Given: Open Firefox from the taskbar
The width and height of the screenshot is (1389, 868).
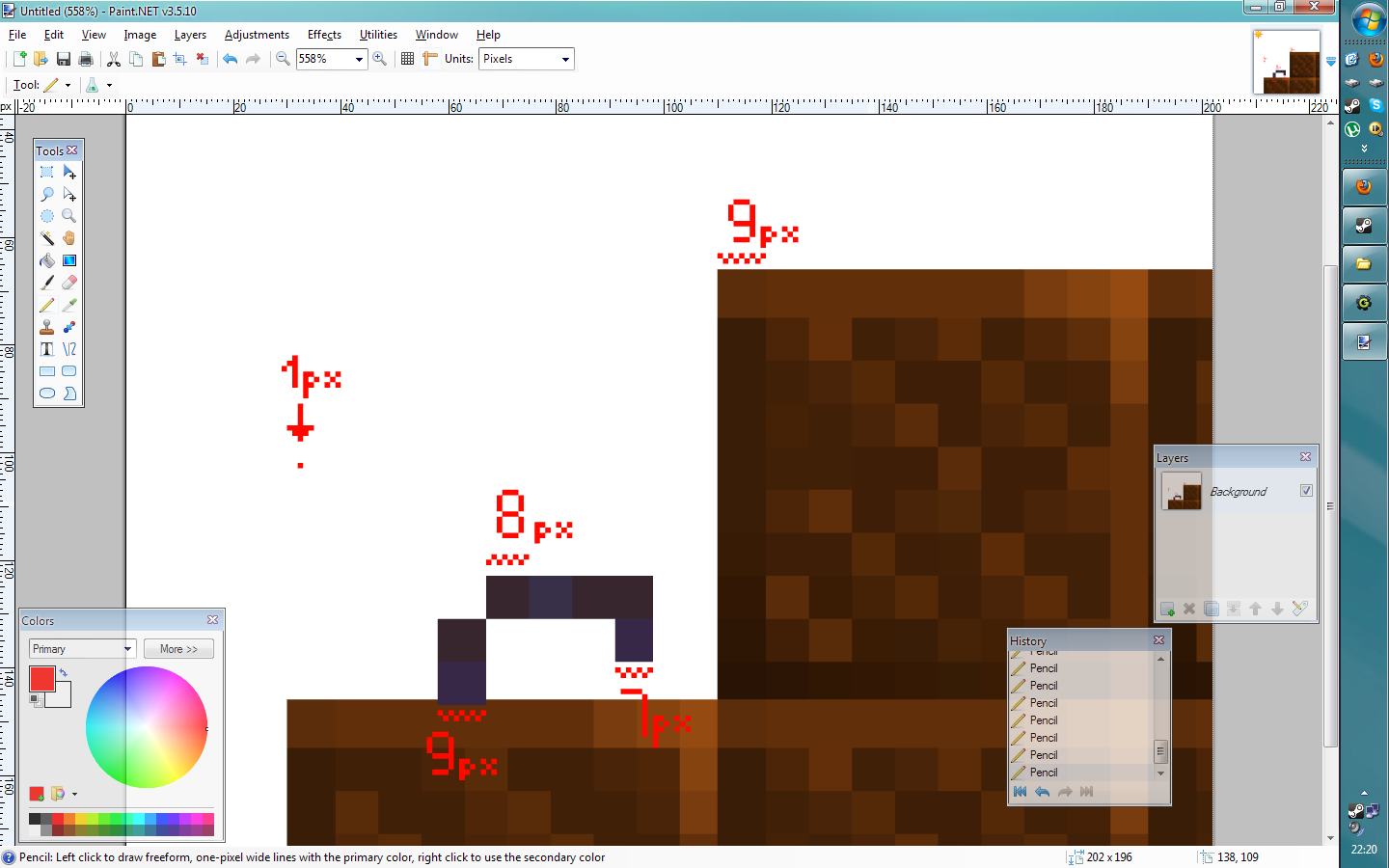Looking at the screenshot, I should click(1364, 187).
